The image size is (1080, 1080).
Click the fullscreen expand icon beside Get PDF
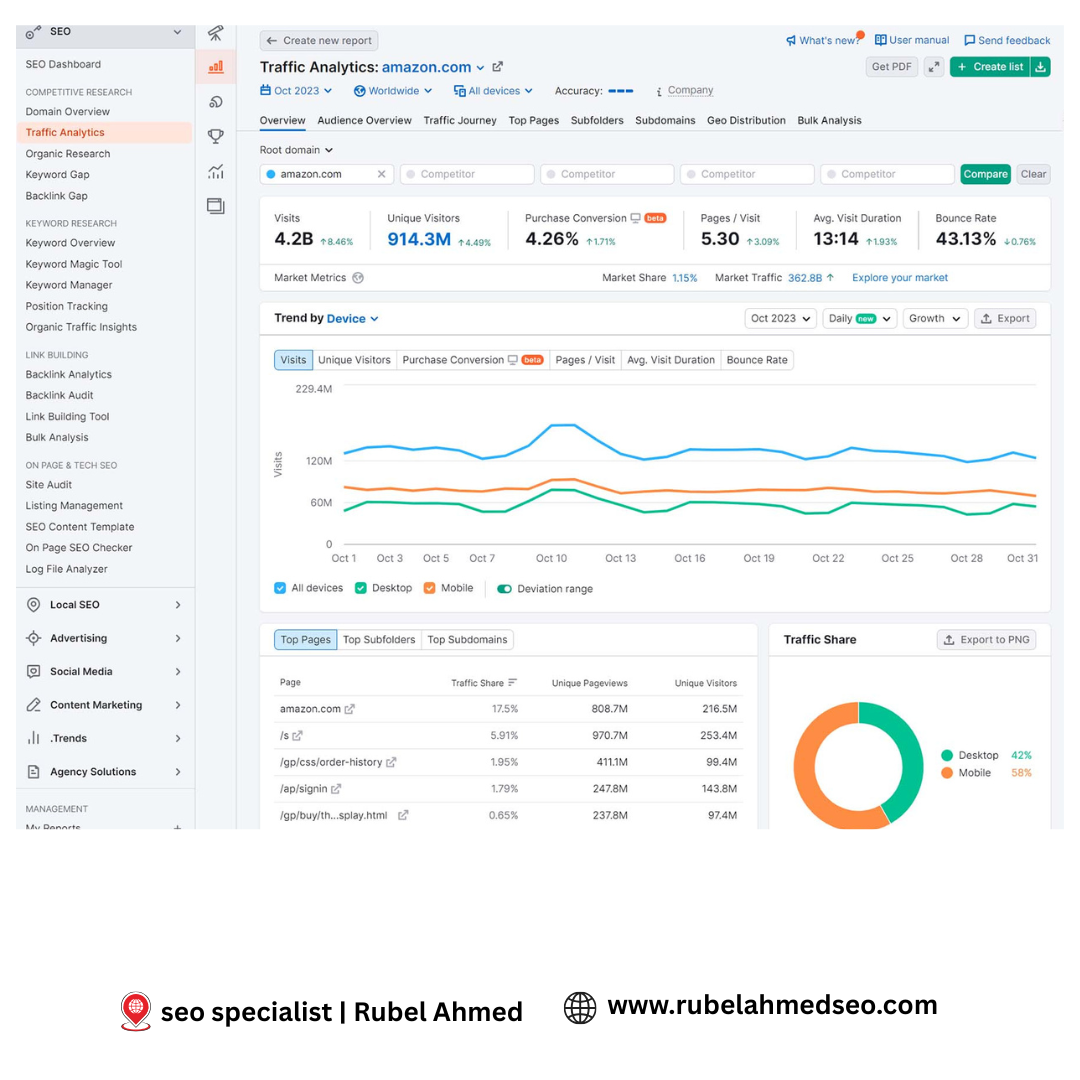pyautogui.click(x=933, y=66)
